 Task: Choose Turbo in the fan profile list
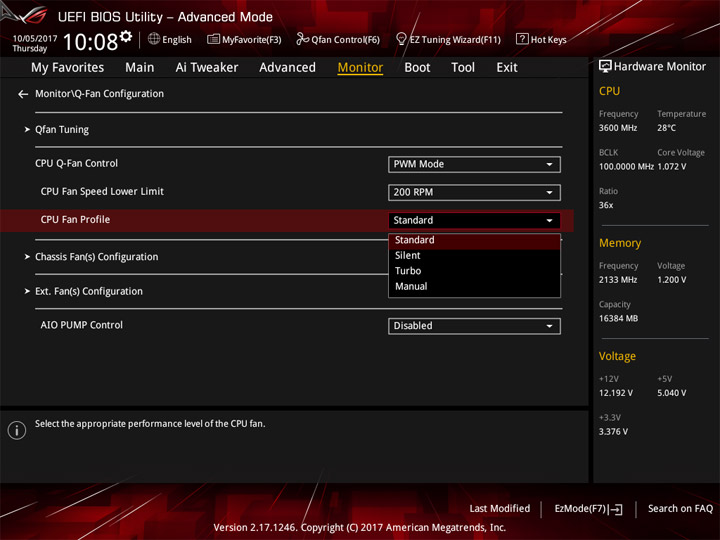[474, 271]
